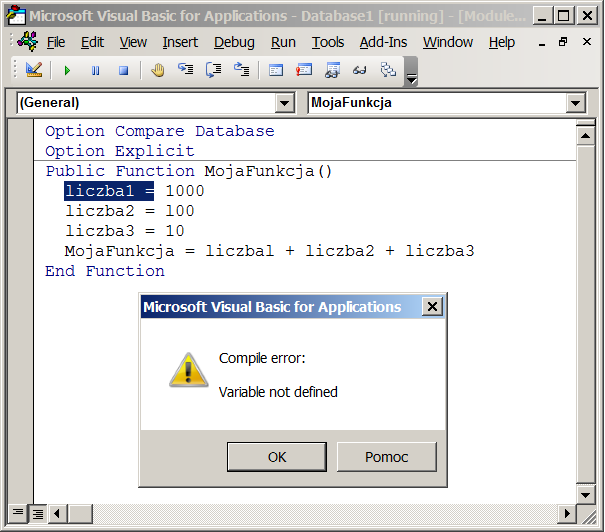The image size is (605, 532).
Task: Toggle Procedure View button at bottom left
Action: [x=17, y=513]
